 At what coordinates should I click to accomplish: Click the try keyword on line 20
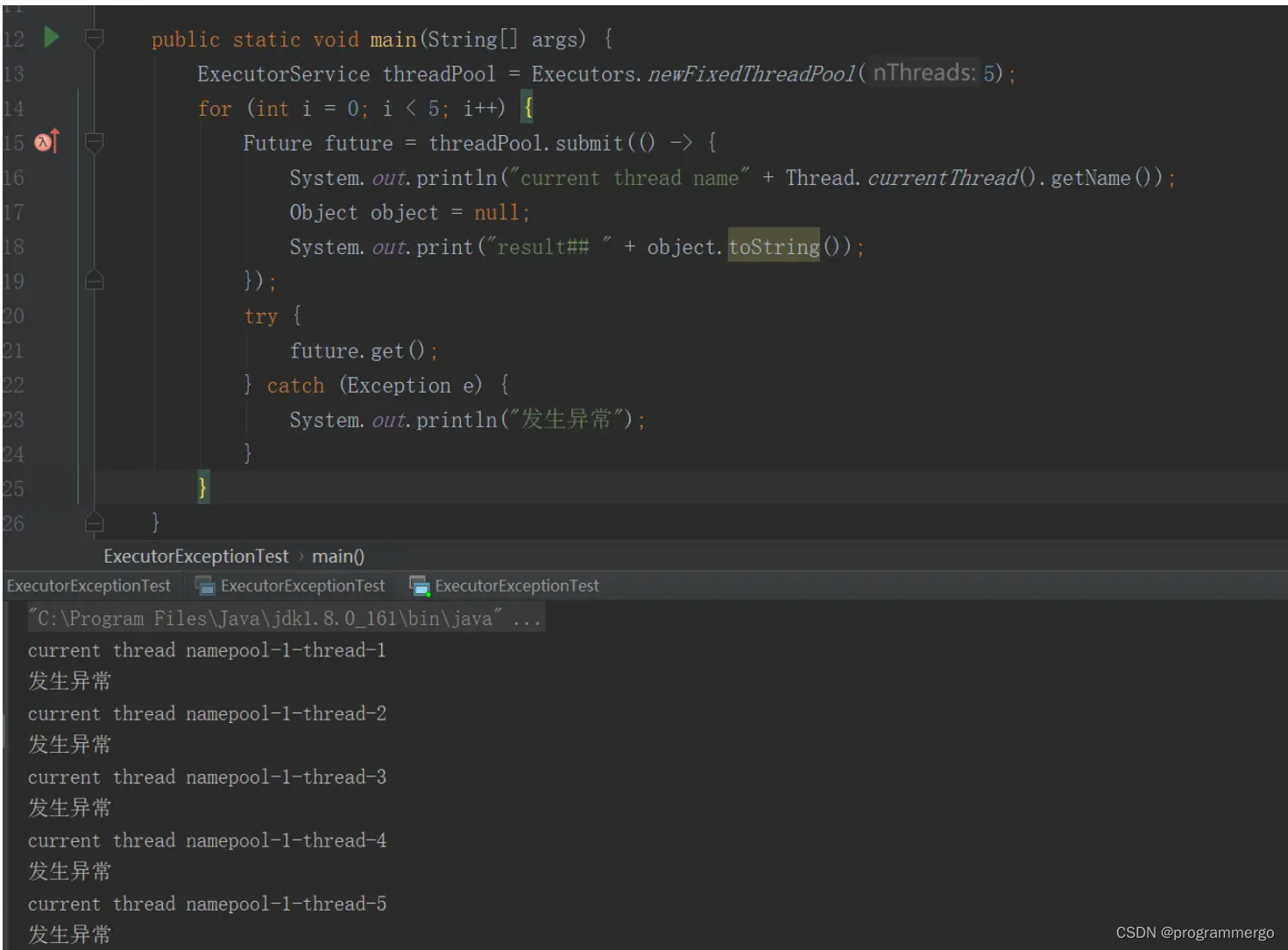tap(260, 316)
